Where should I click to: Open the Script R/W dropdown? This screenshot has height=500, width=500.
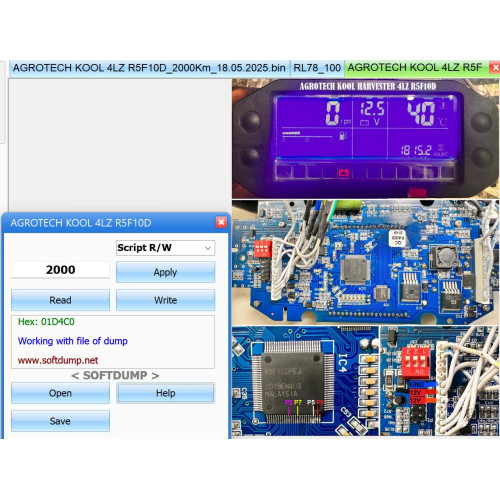pos(165,248)
